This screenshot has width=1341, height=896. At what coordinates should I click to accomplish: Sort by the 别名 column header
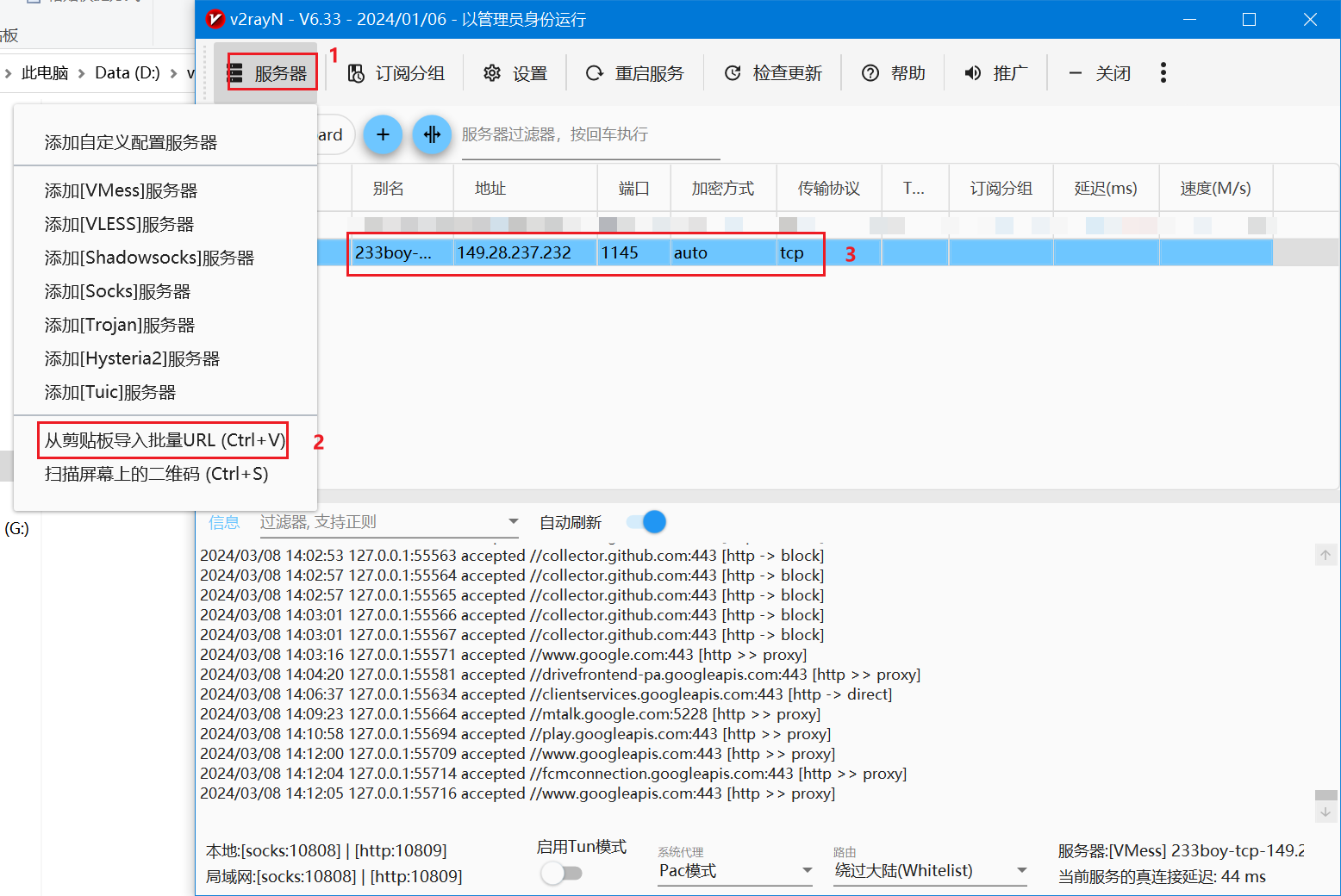(402, 188)
